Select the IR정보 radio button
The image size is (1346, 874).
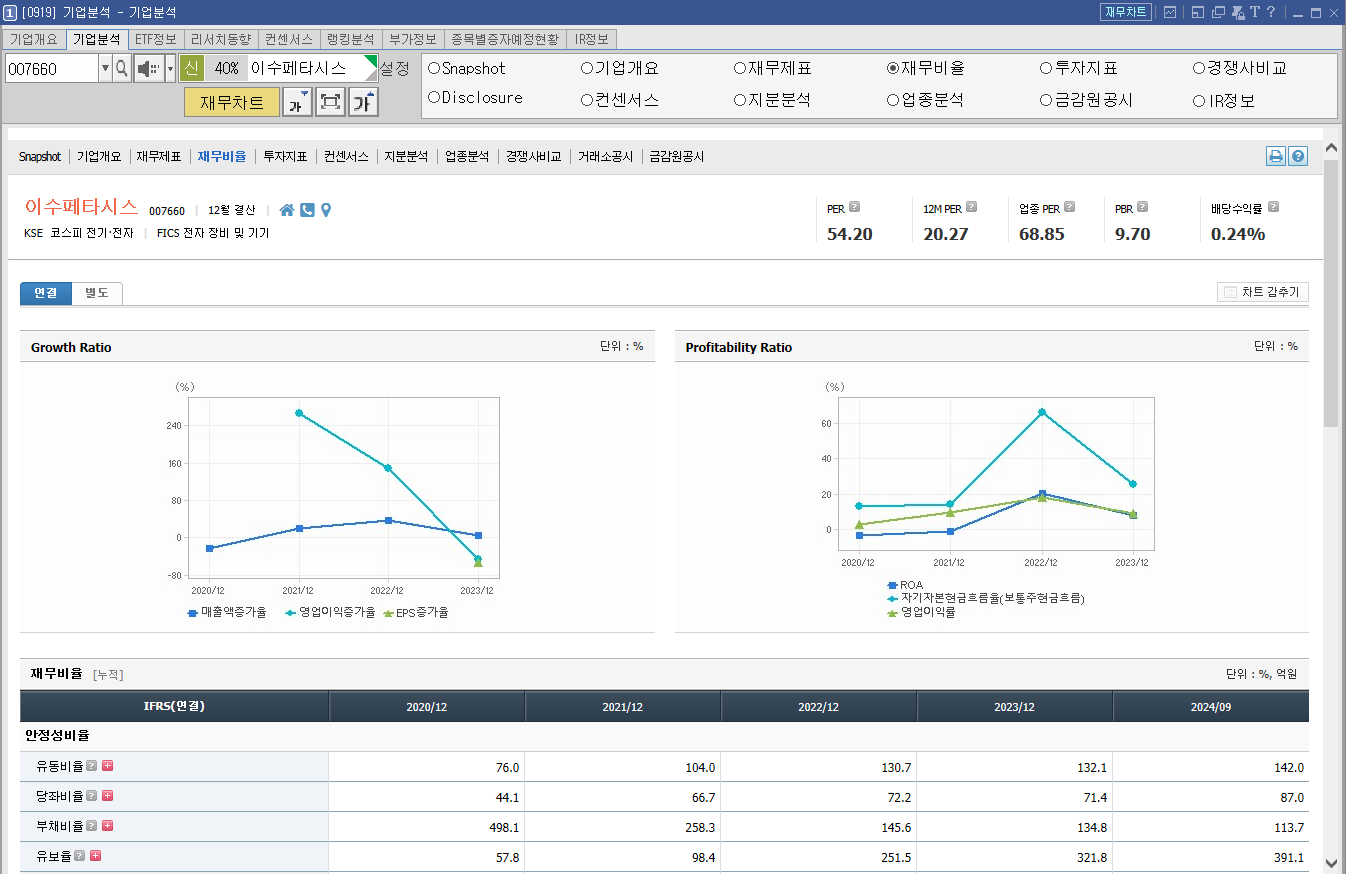click(1199, 101)
